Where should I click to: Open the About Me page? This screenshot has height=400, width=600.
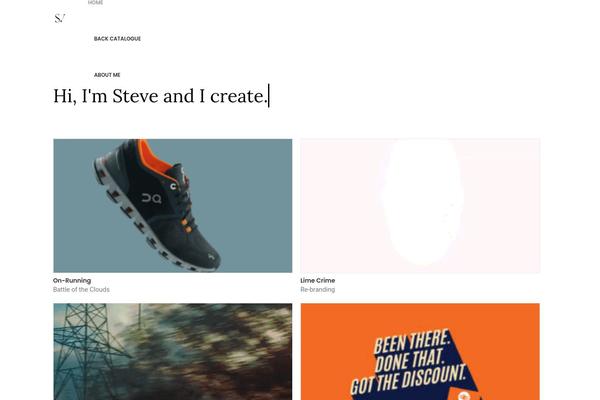click(107, 75)
